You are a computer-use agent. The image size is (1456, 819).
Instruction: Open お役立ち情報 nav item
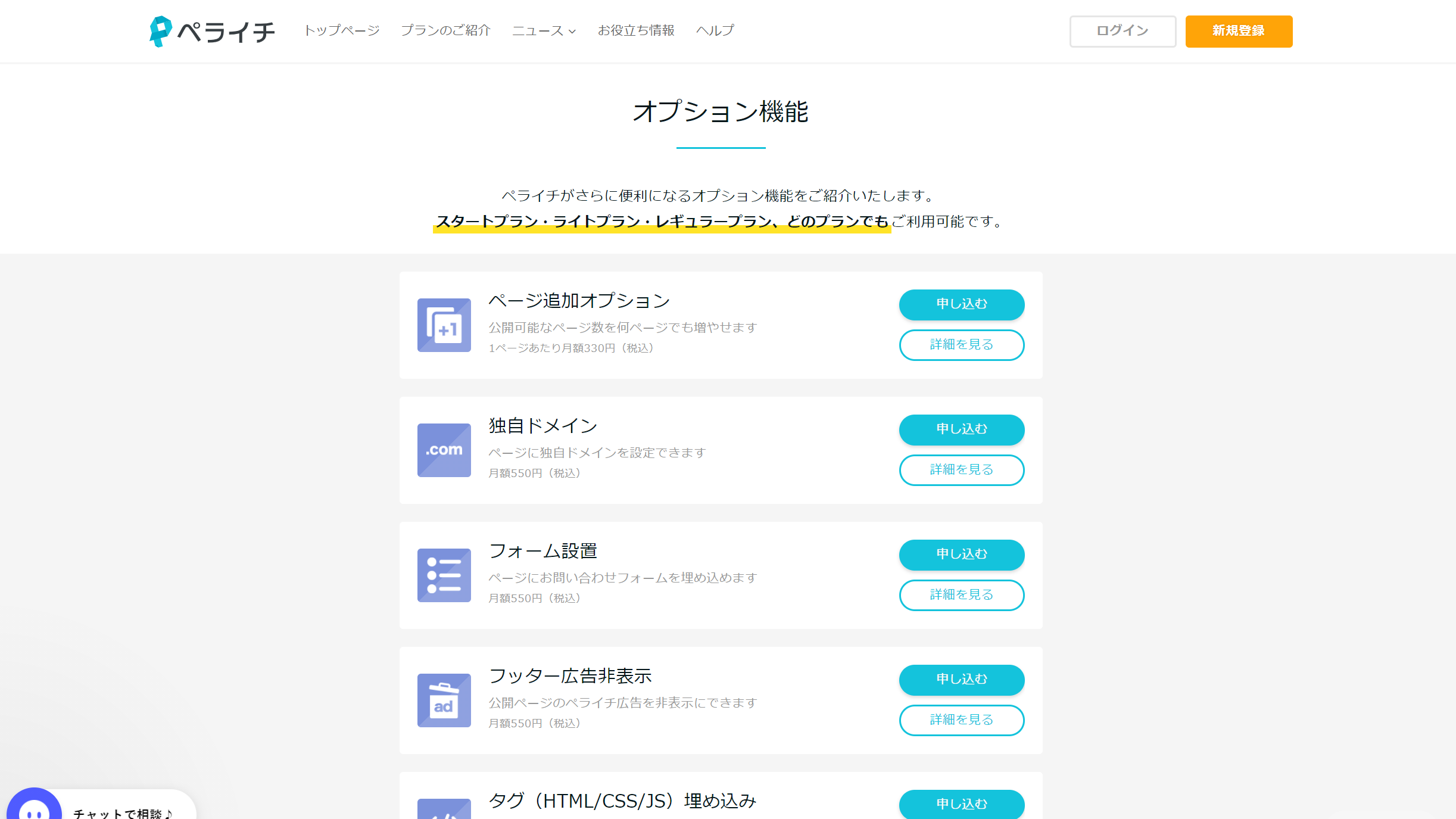point(636,30)
